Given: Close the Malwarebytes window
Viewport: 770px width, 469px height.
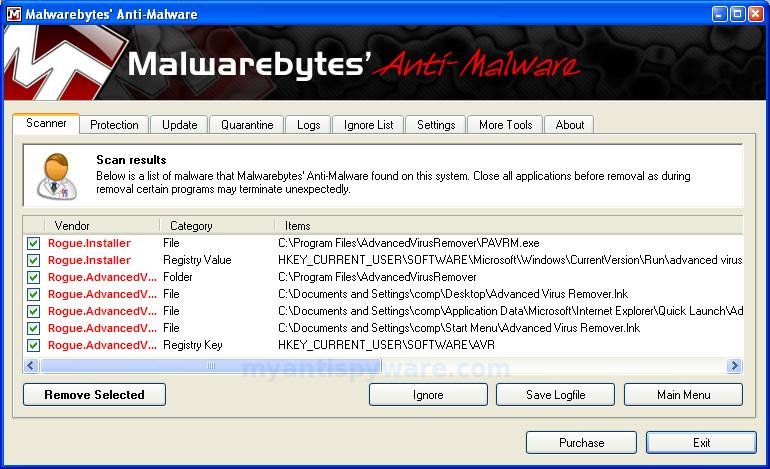Looking at the screenshot, I should [x=755, y=14].
